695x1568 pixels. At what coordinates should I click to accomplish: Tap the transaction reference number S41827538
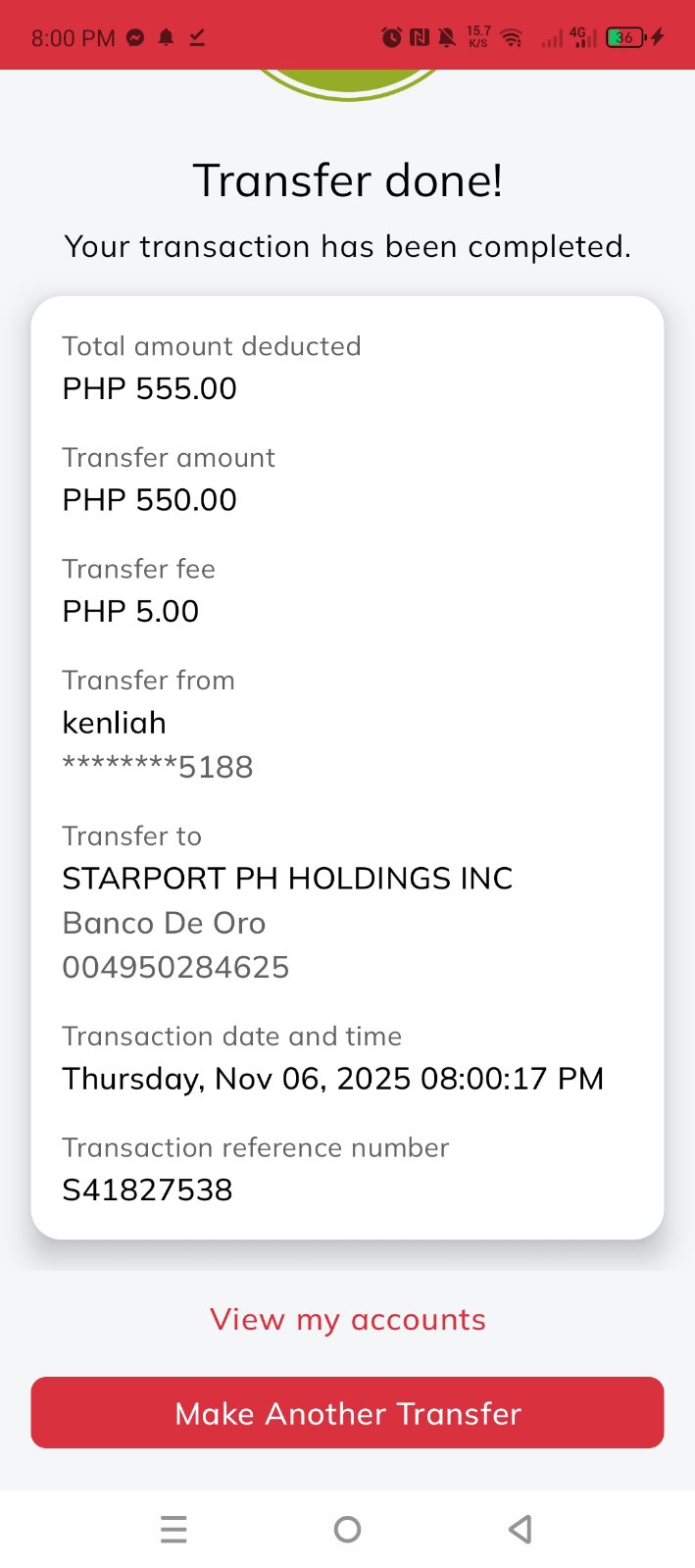[x=147, y=1189]
